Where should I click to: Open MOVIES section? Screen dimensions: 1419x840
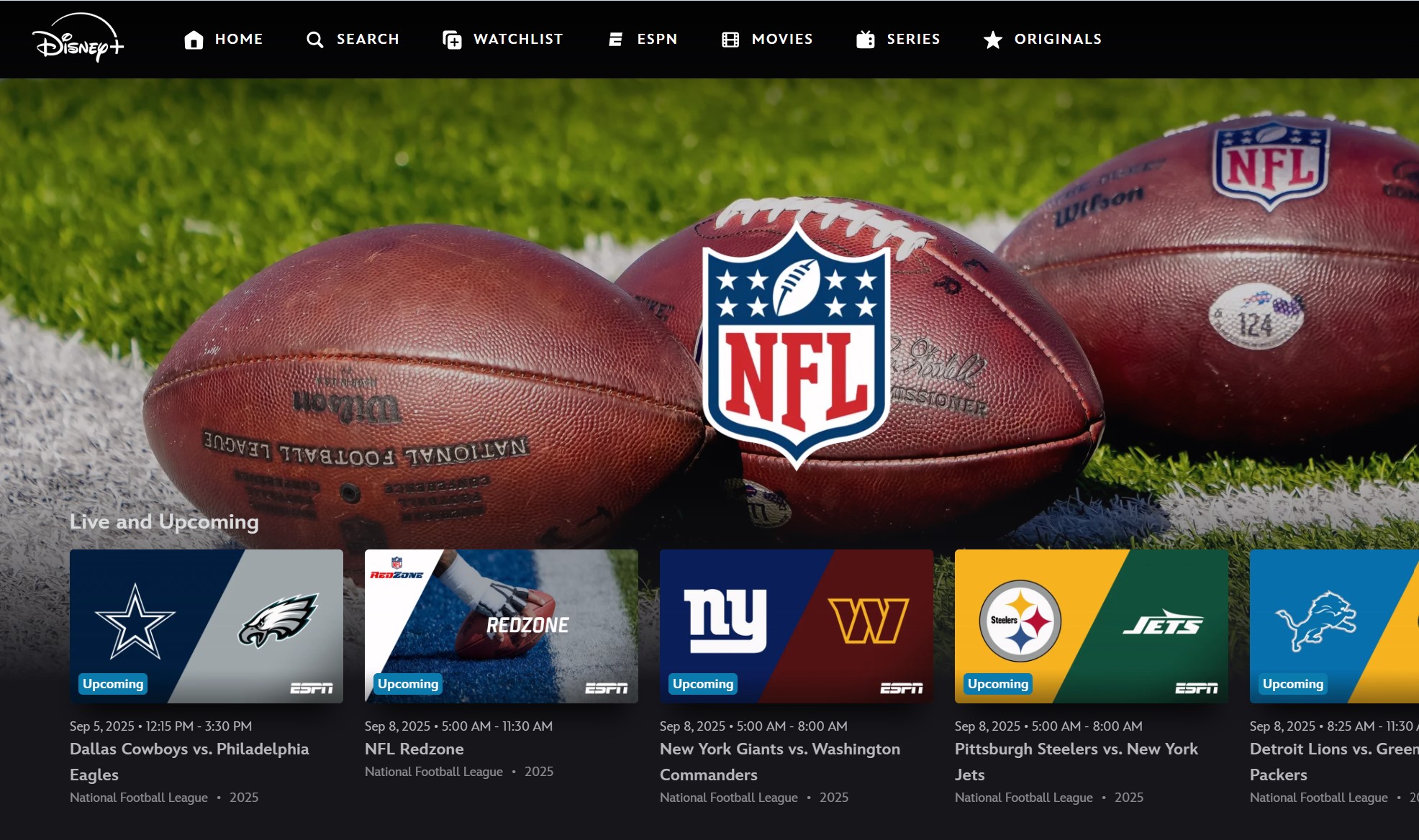[x=782, y=39]
